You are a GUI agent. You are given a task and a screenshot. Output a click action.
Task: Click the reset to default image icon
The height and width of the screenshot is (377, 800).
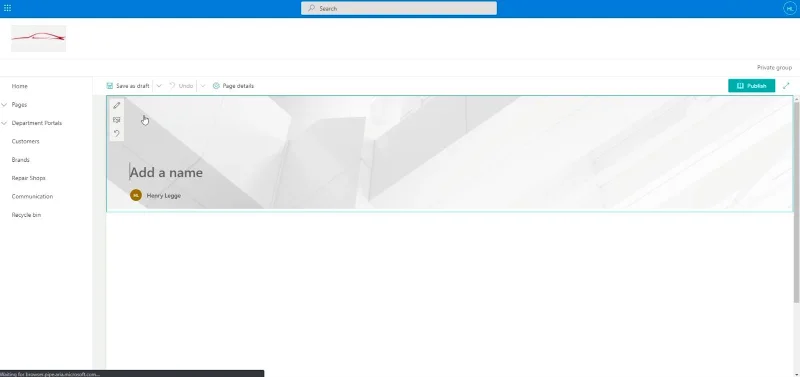117,134
